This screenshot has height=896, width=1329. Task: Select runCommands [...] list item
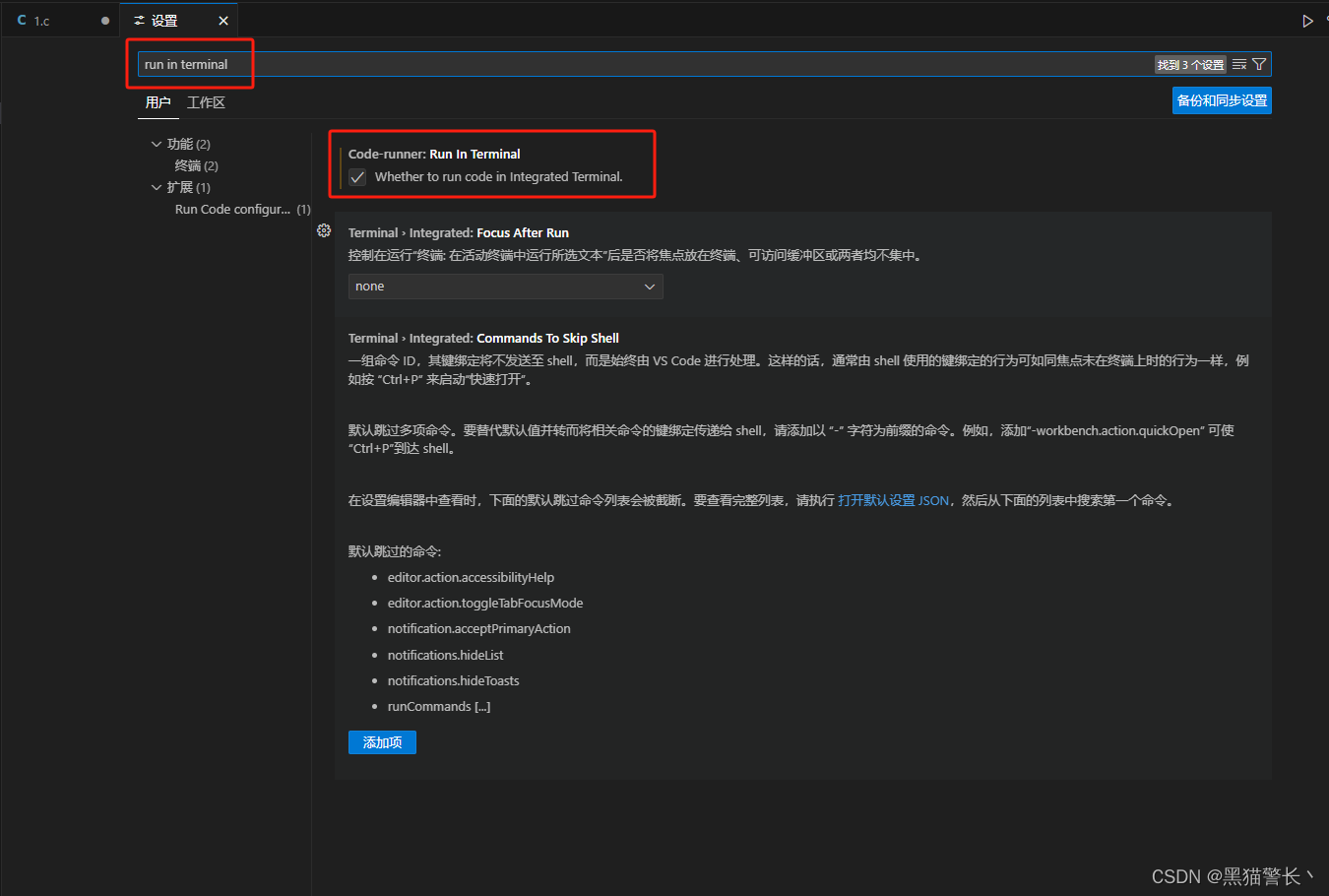click(x=439, y=706)
